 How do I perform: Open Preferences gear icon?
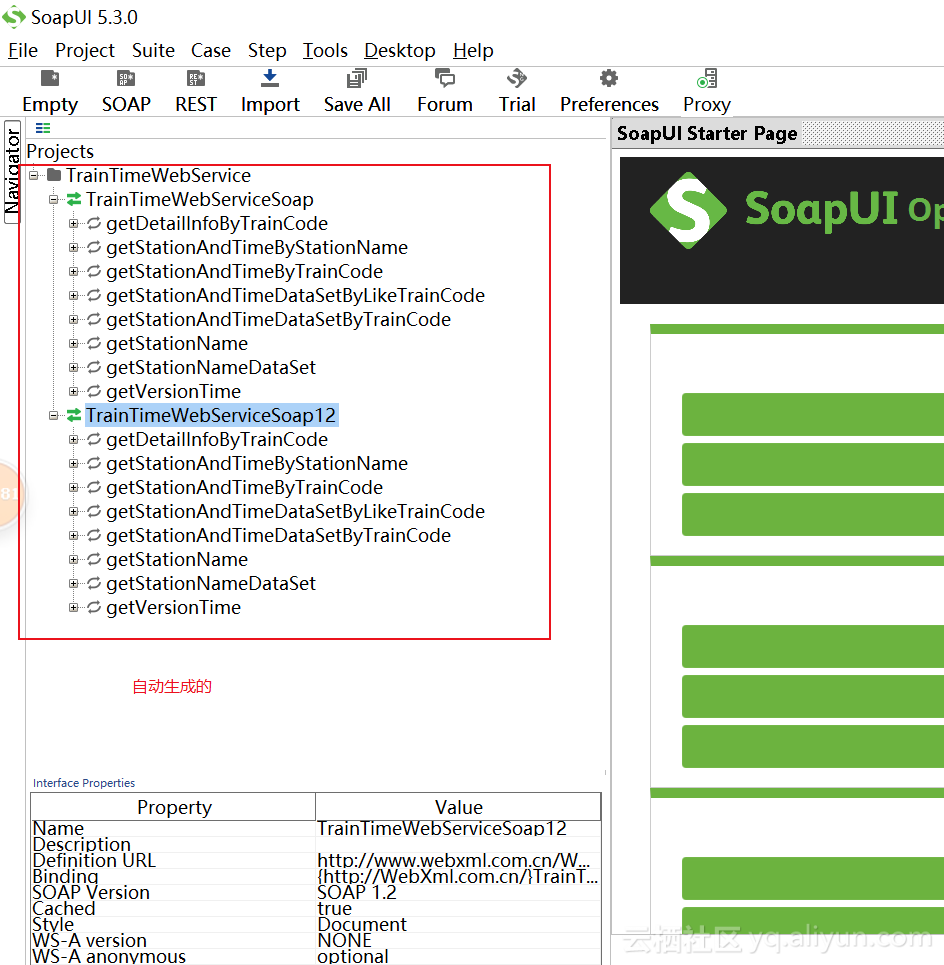coord(609,78)
